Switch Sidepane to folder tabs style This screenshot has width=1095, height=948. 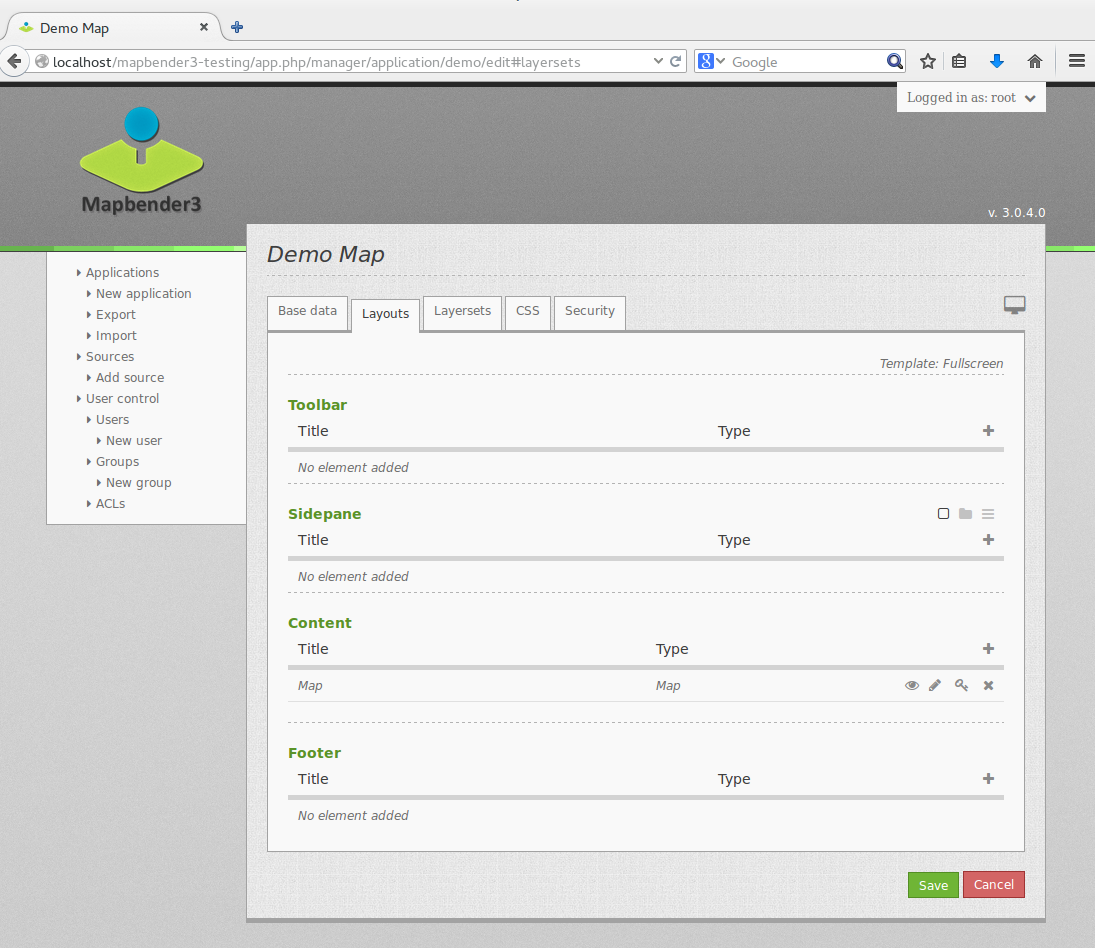click(x=965, y=514)
